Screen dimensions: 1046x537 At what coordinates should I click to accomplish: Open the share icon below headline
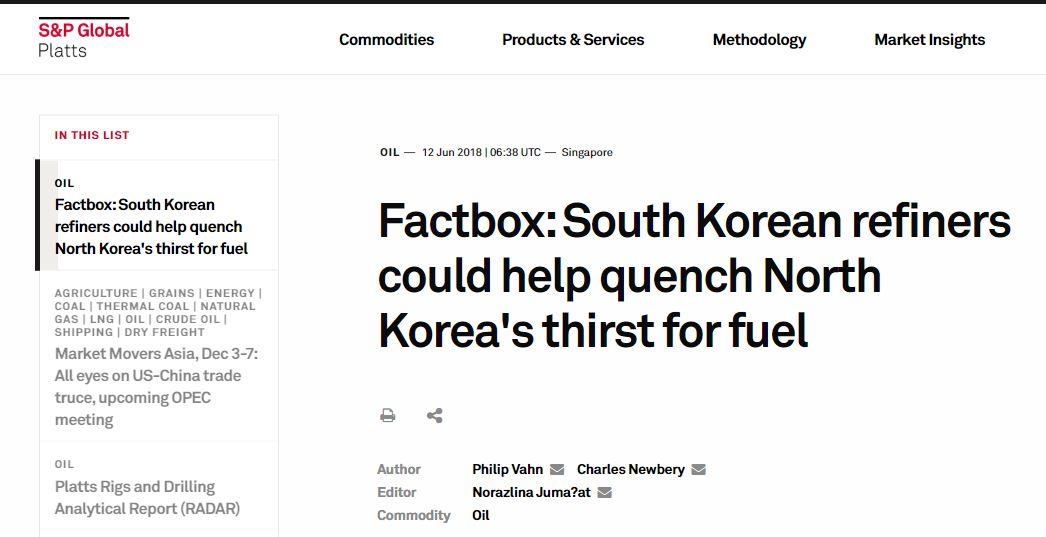[x=434, y=416]
